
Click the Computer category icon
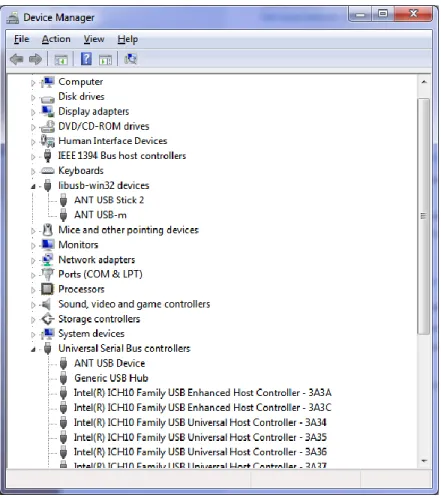48,82
